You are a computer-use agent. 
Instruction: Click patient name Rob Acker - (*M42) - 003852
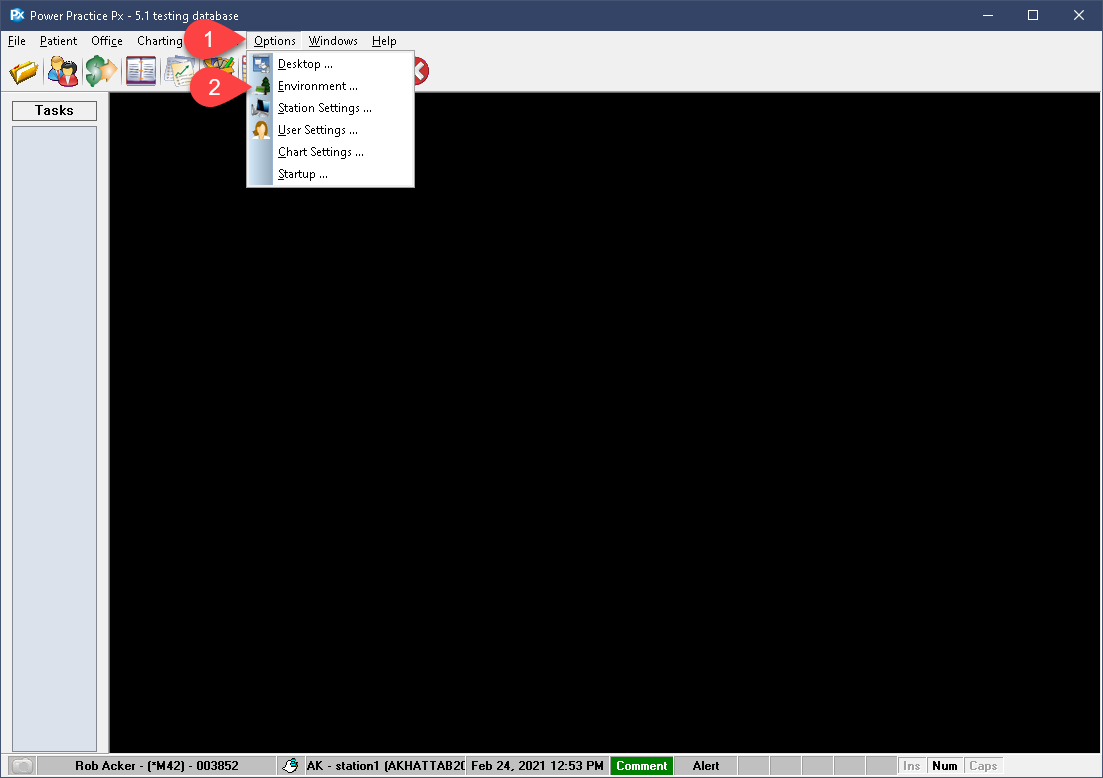(x=157, y=765)
